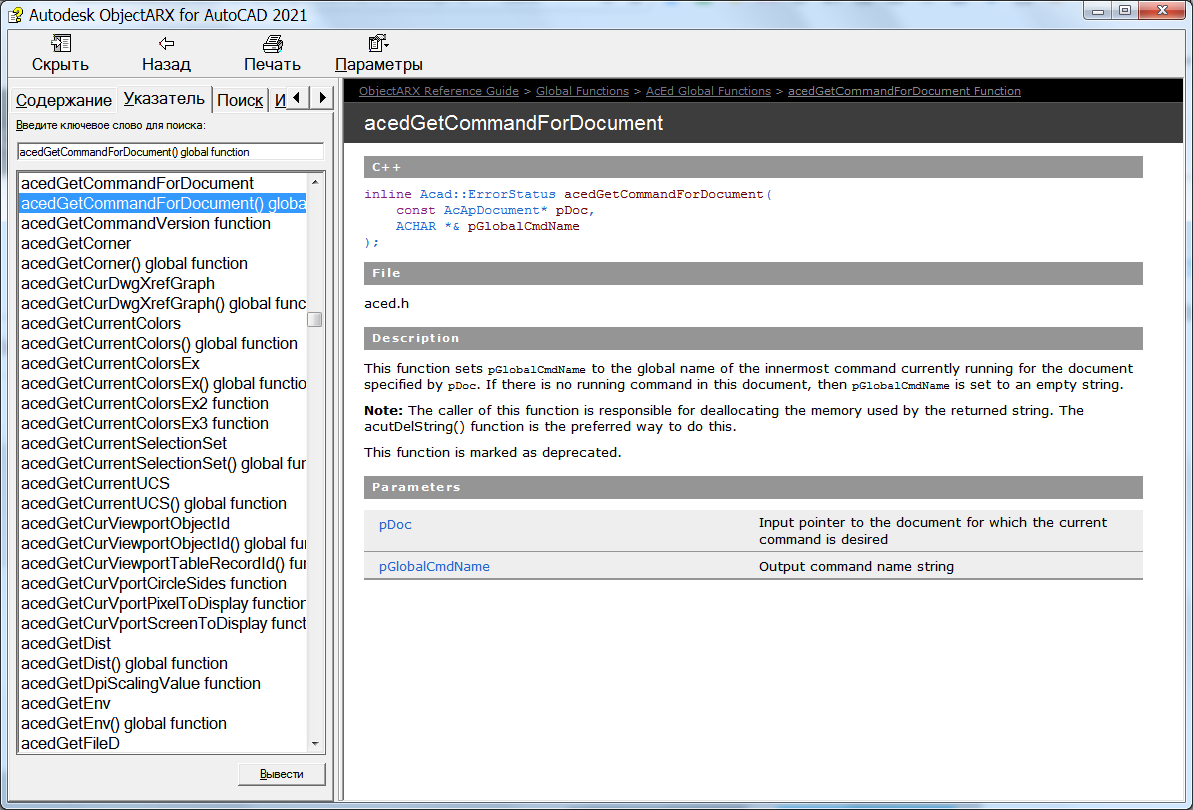Select the acedGetCorner index entry

163,243
